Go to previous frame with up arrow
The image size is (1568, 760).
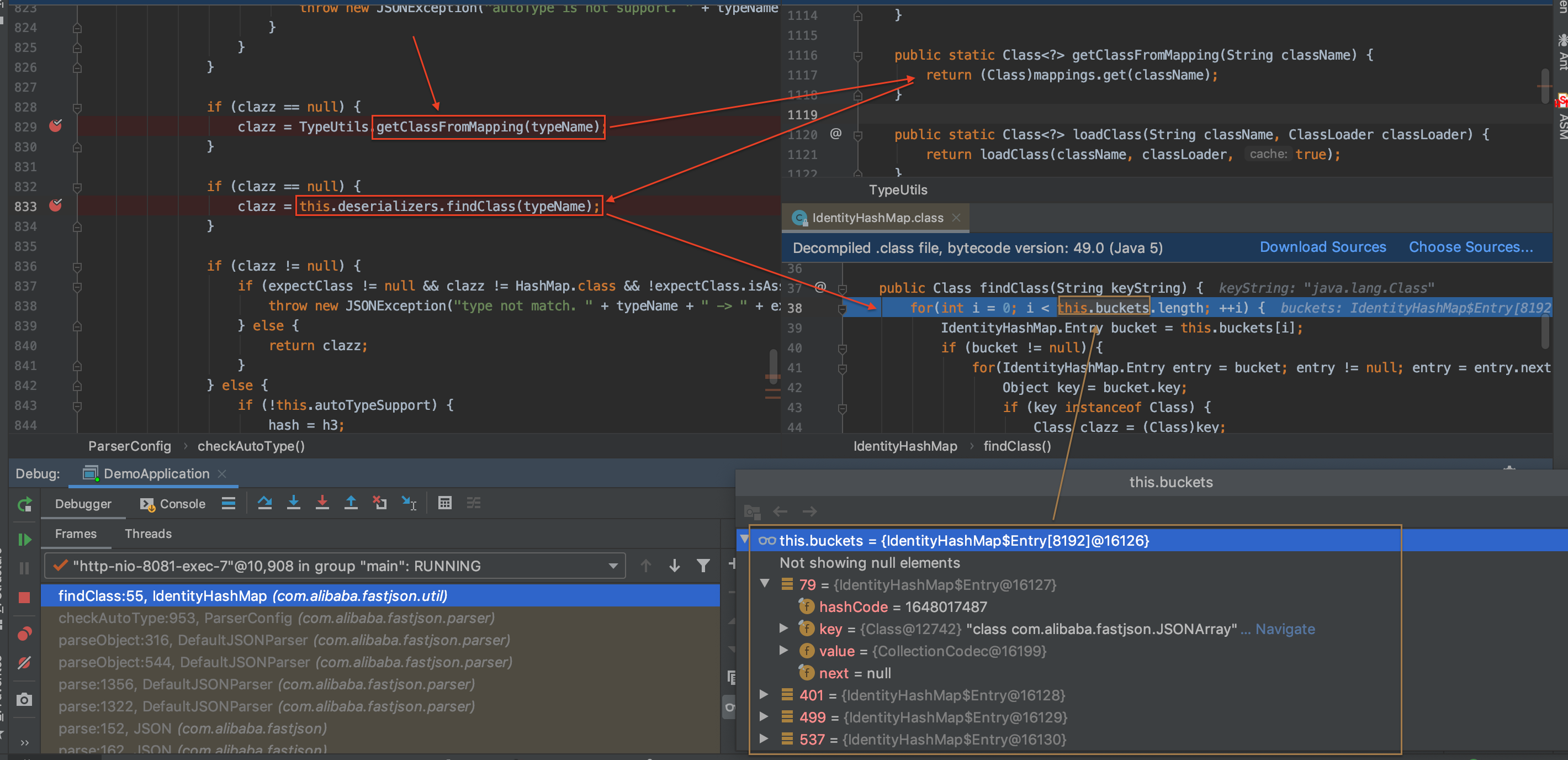click(646, 566)
